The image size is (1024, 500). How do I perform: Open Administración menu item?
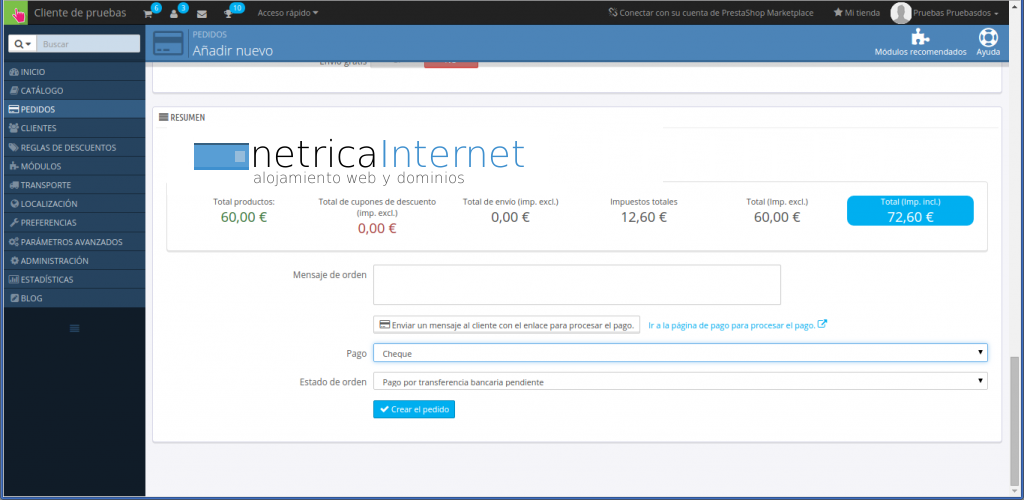point(74,261)
